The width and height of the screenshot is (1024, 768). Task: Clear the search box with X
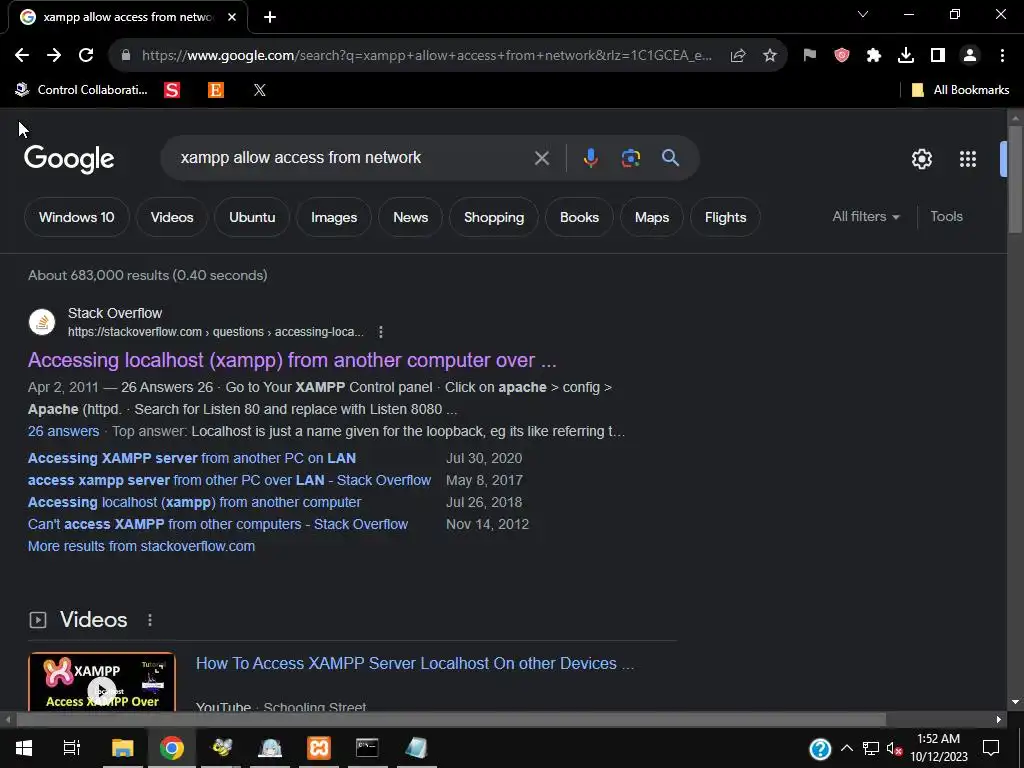coord(541,158)
